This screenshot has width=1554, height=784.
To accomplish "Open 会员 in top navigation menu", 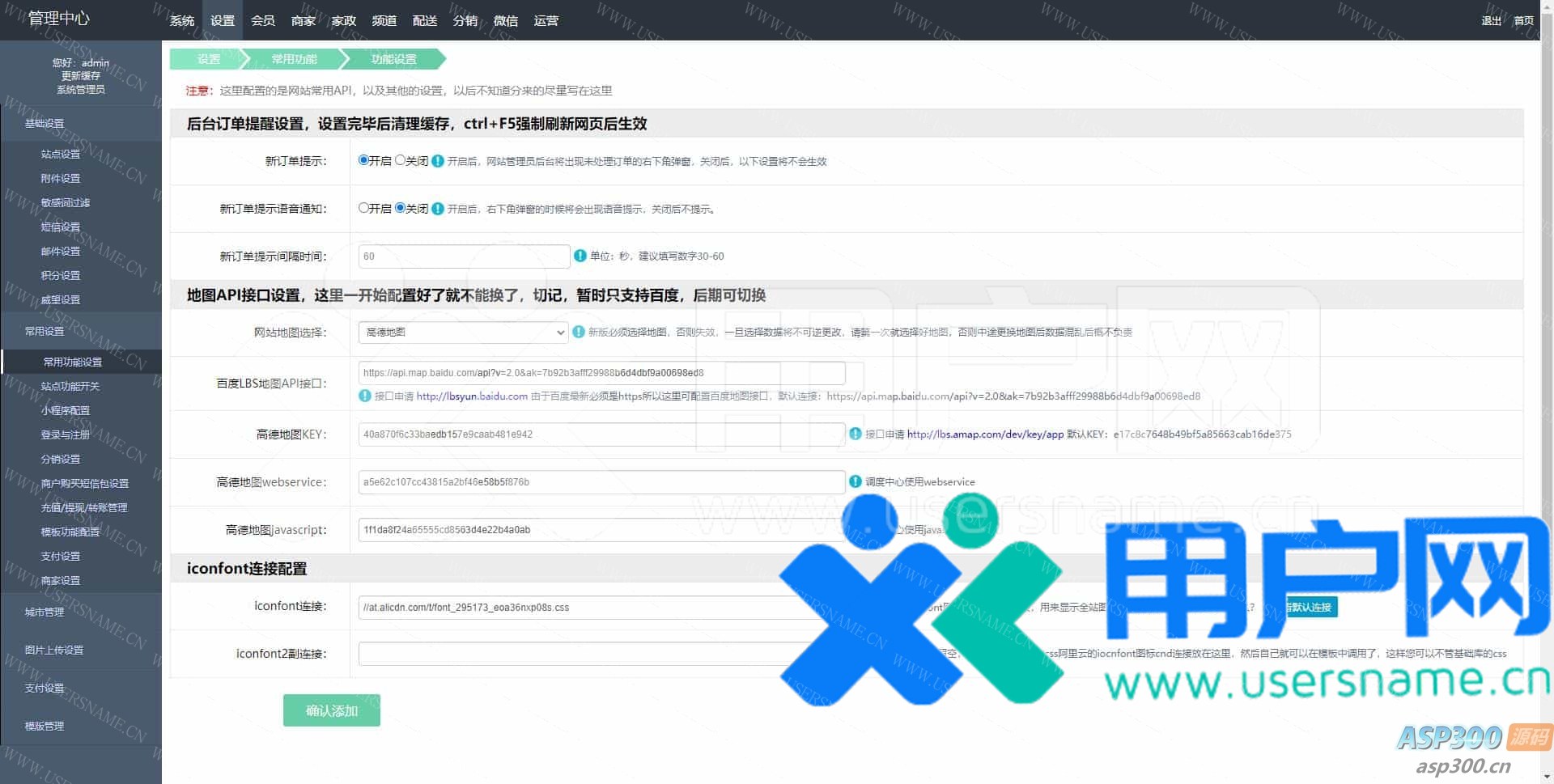I will pos(263,20).
